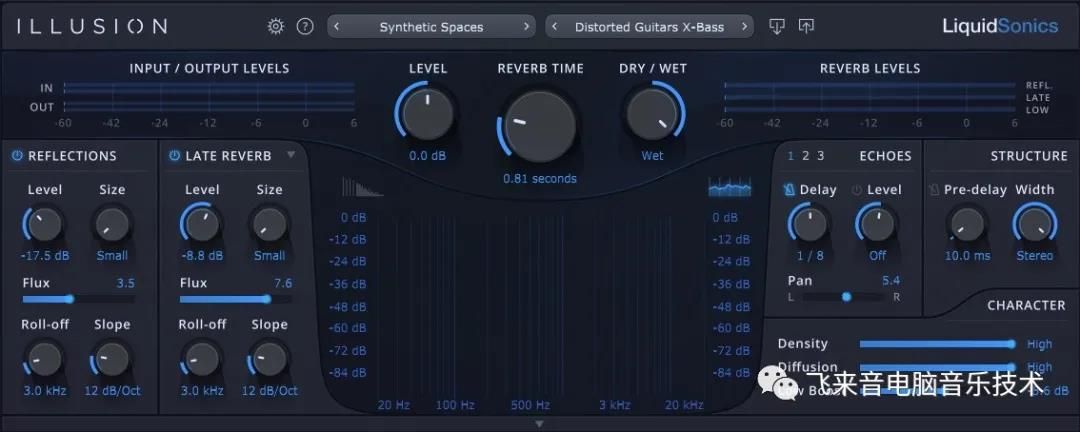Expand the LATE REVERB dropdown triangle
The height and width of the screenshot is (432, 1080).
(x=291, y=155)
